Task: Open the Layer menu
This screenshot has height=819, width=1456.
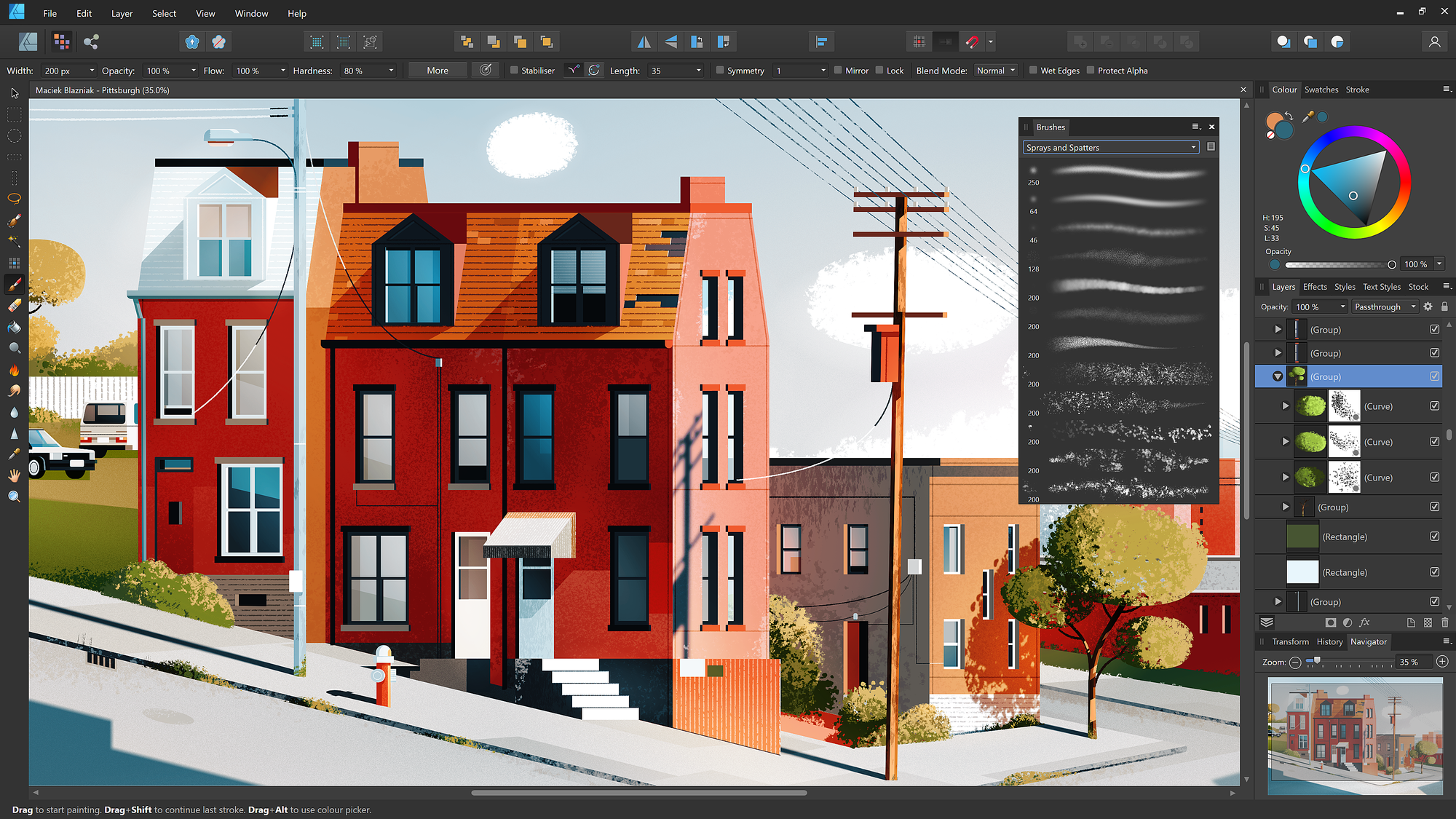Action: click(122, 13)
